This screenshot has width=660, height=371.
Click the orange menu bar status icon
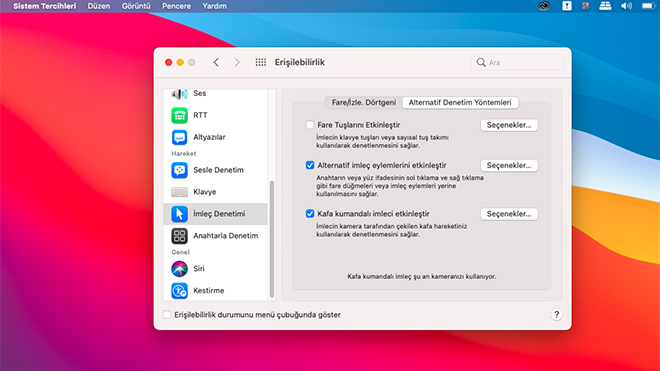click(585, 6)
